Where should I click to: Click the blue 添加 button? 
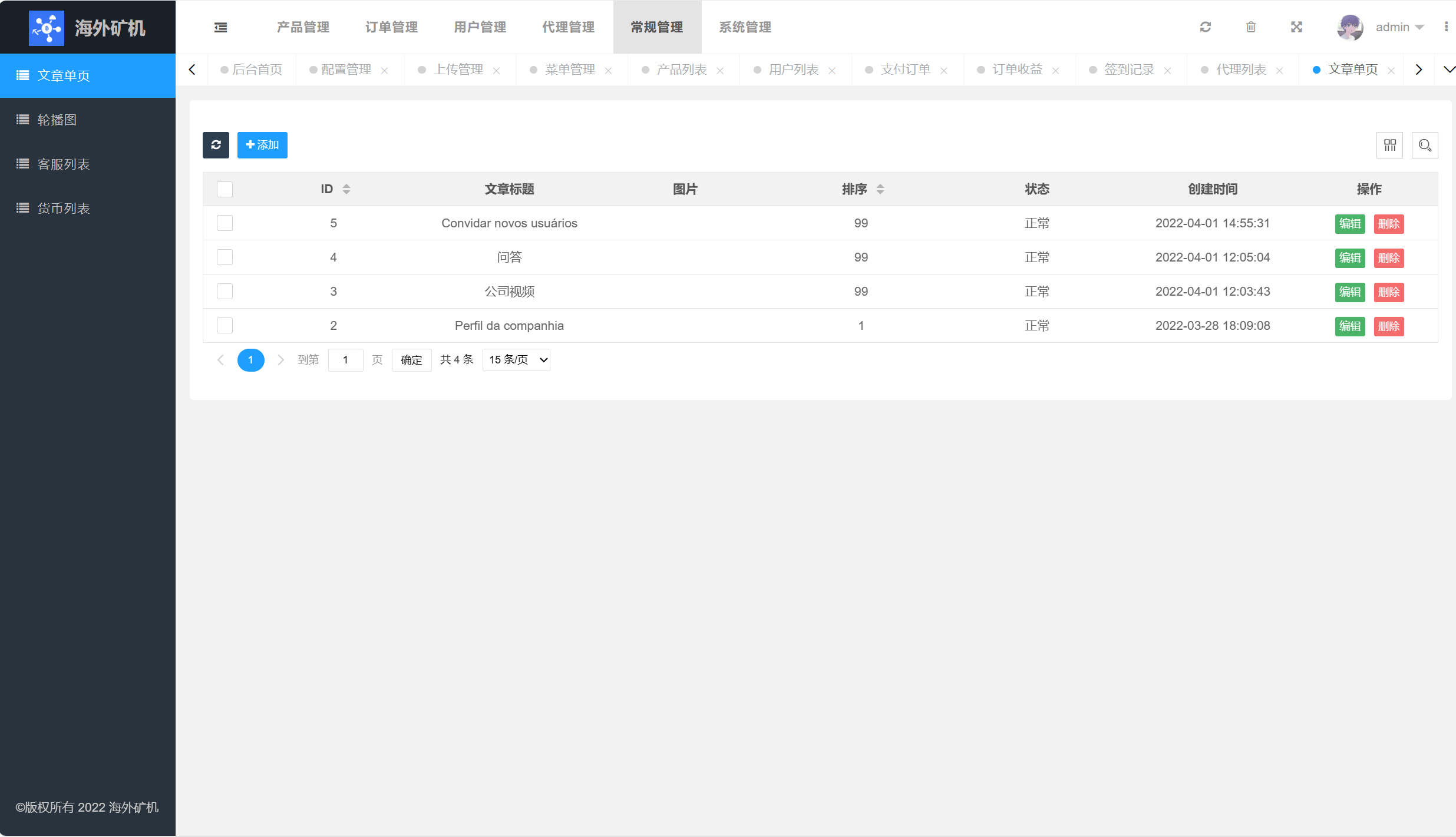[262, 145]
